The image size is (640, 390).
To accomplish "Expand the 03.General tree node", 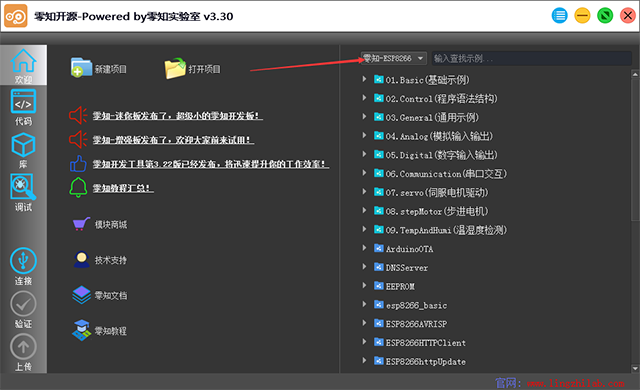I will 364,116.
